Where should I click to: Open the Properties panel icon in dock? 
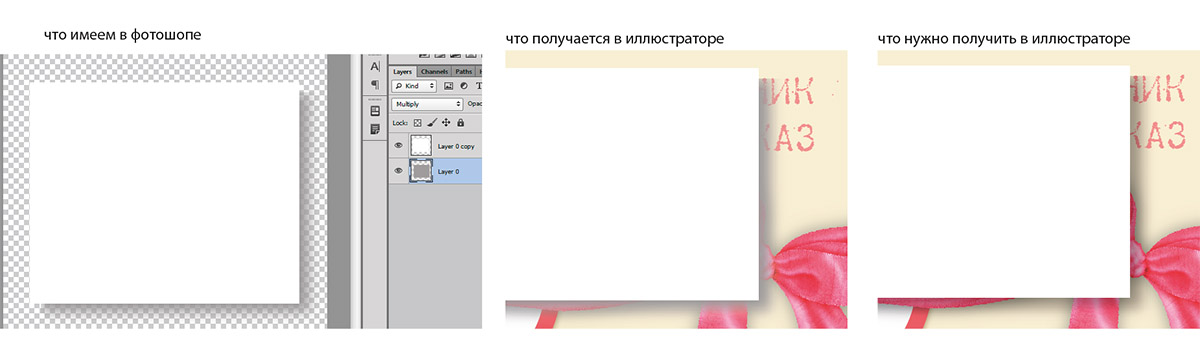coord(375,111)
